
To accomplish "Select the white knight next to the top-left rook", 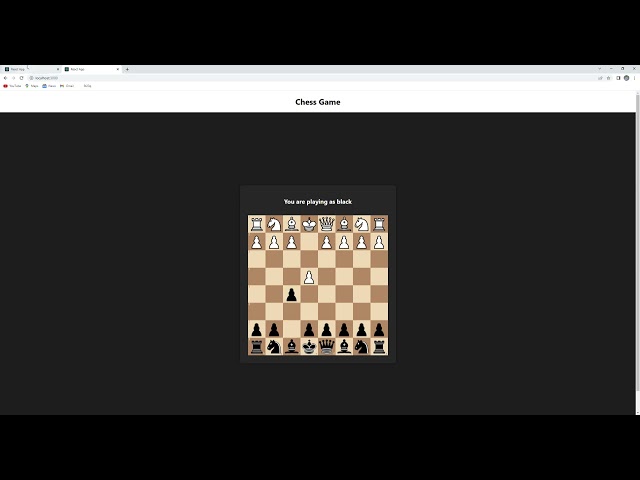I will pyautogui.click(x=274, y=224).
